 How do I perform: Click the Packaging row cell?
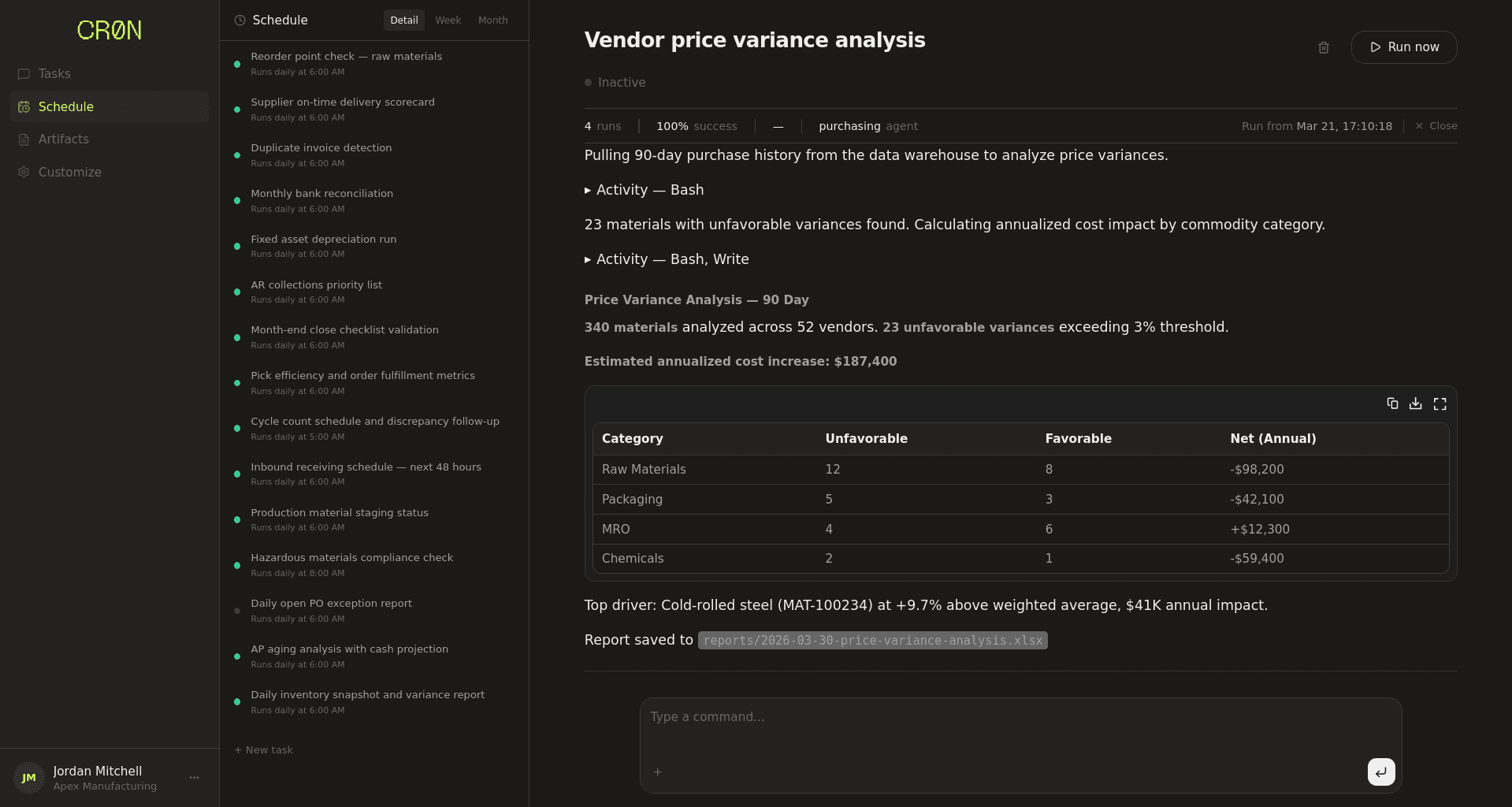tap(632, 500)
